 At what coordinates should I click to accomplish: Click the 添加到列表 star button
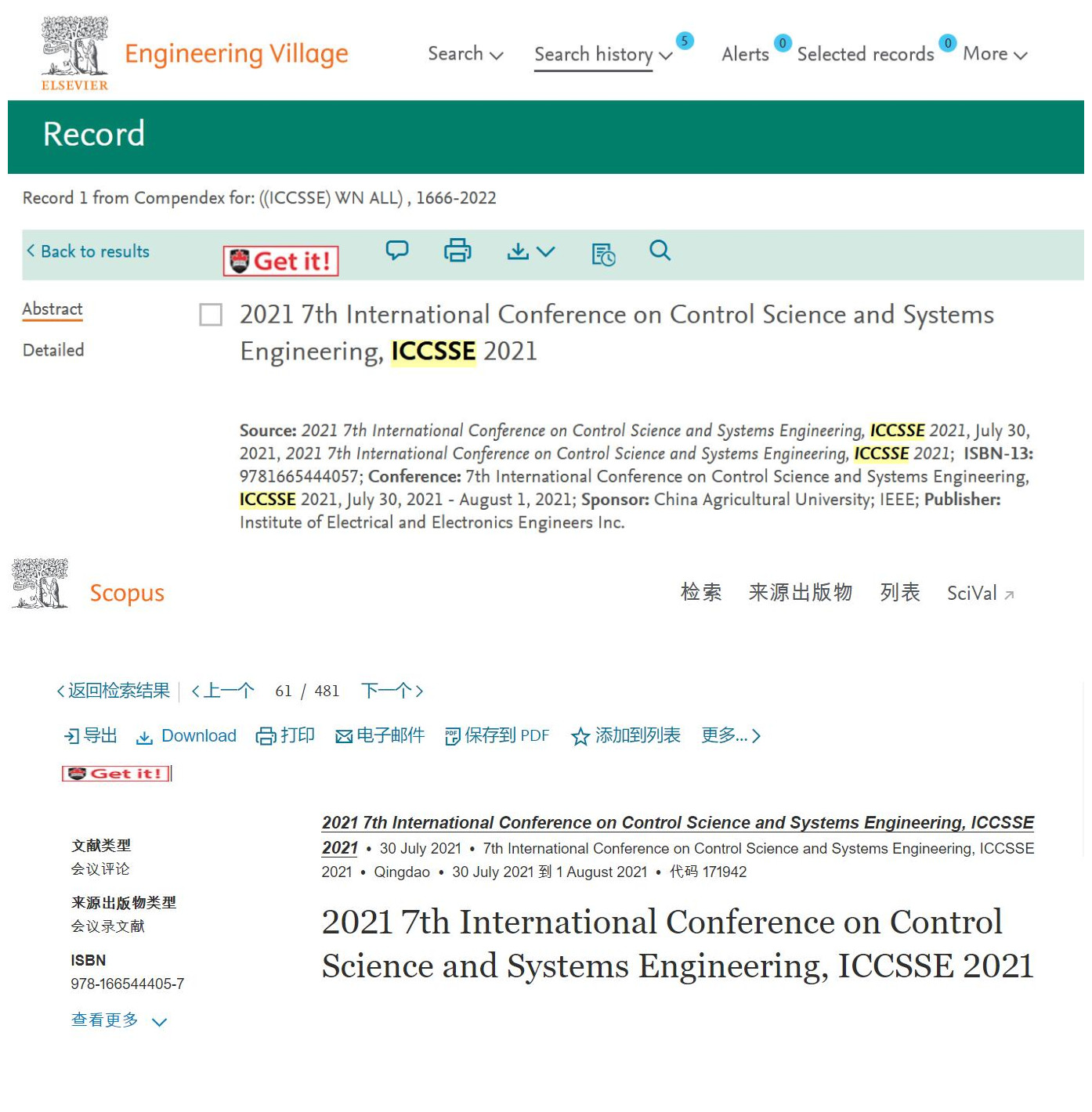point(626,735)
